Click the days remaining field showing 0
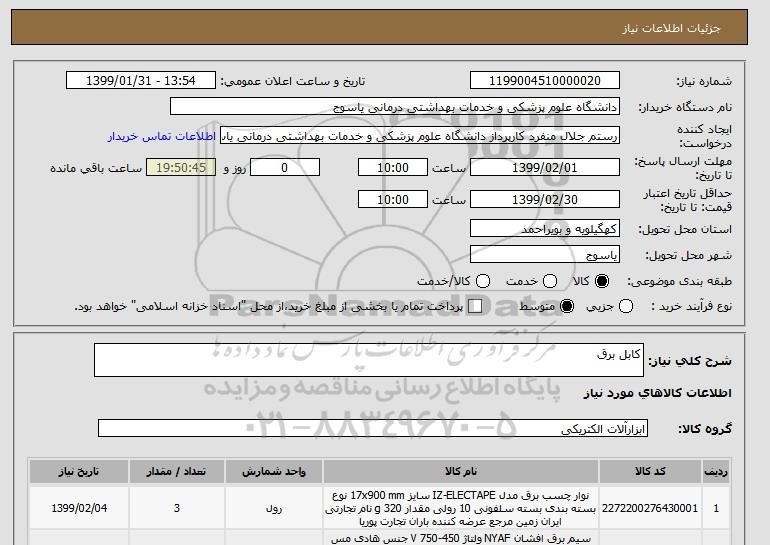The height and width of the screenshot is (545, 770). point(285,167)
